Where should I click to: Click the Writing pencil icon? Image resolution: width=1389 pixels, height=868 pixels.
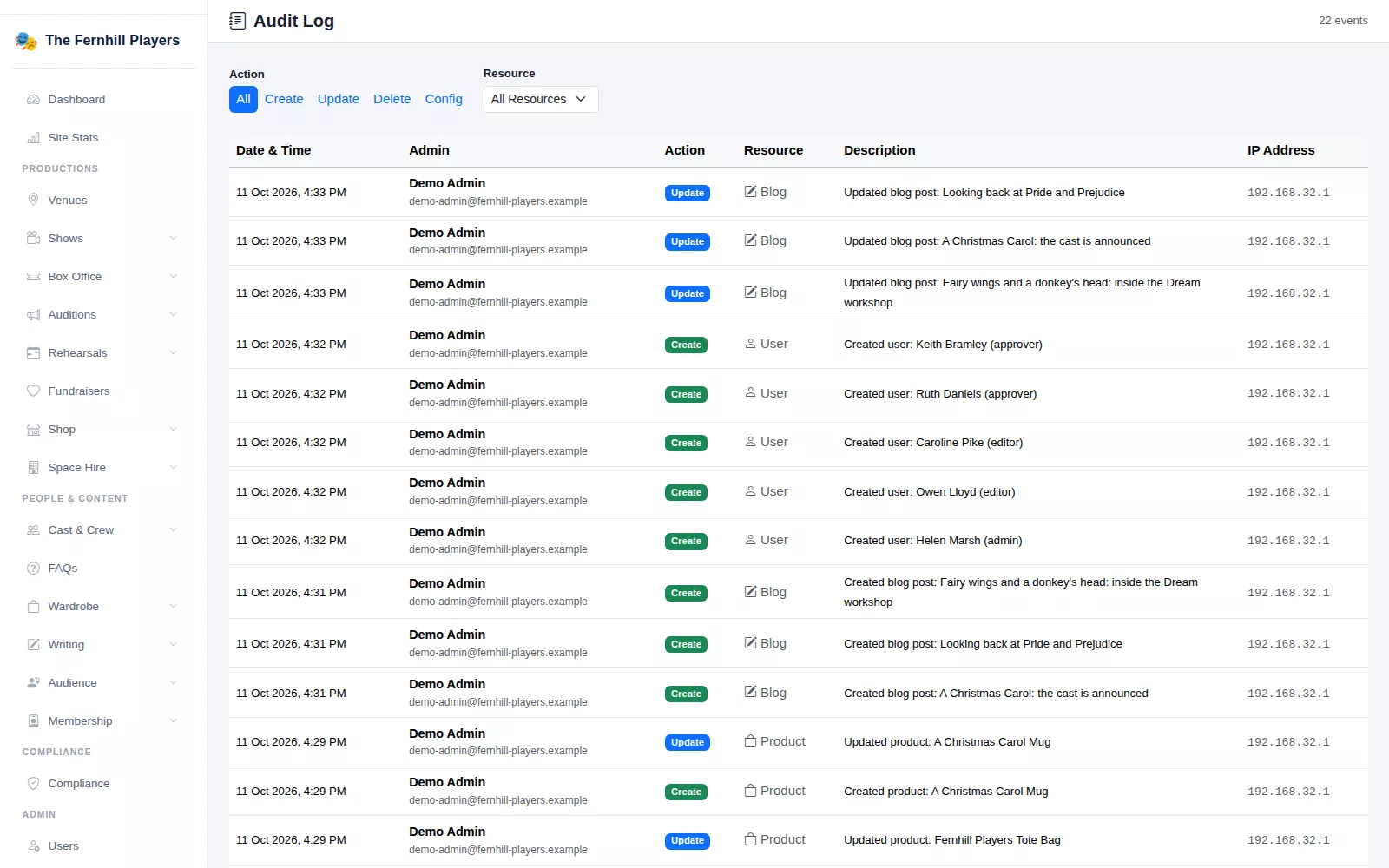(x=33, y=645)
